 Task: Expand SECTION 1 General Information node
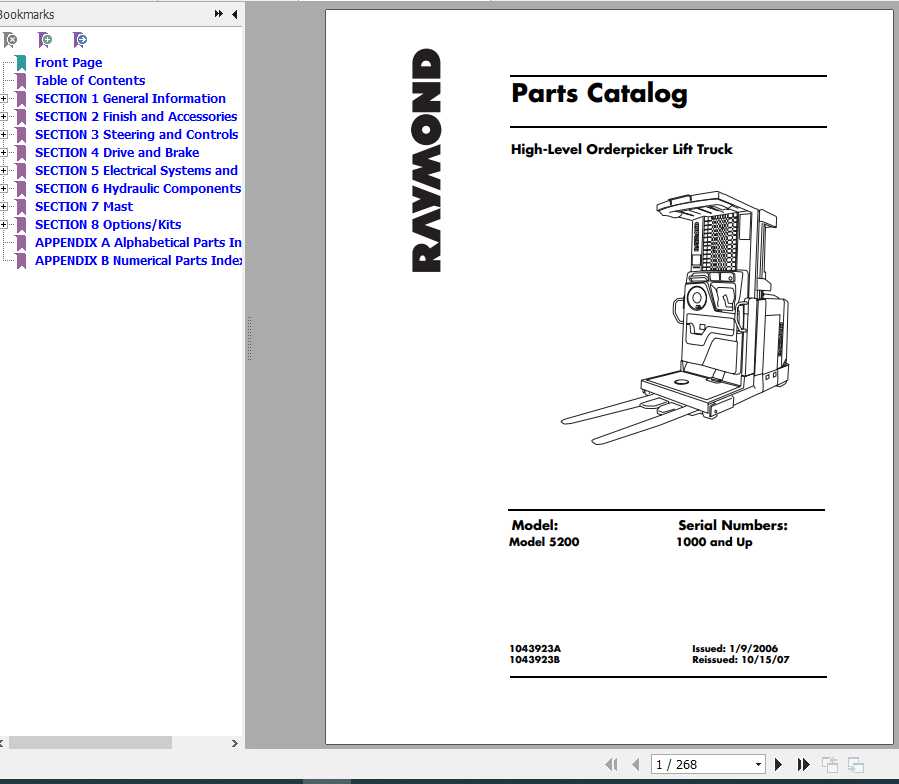[x=5, y=99]
